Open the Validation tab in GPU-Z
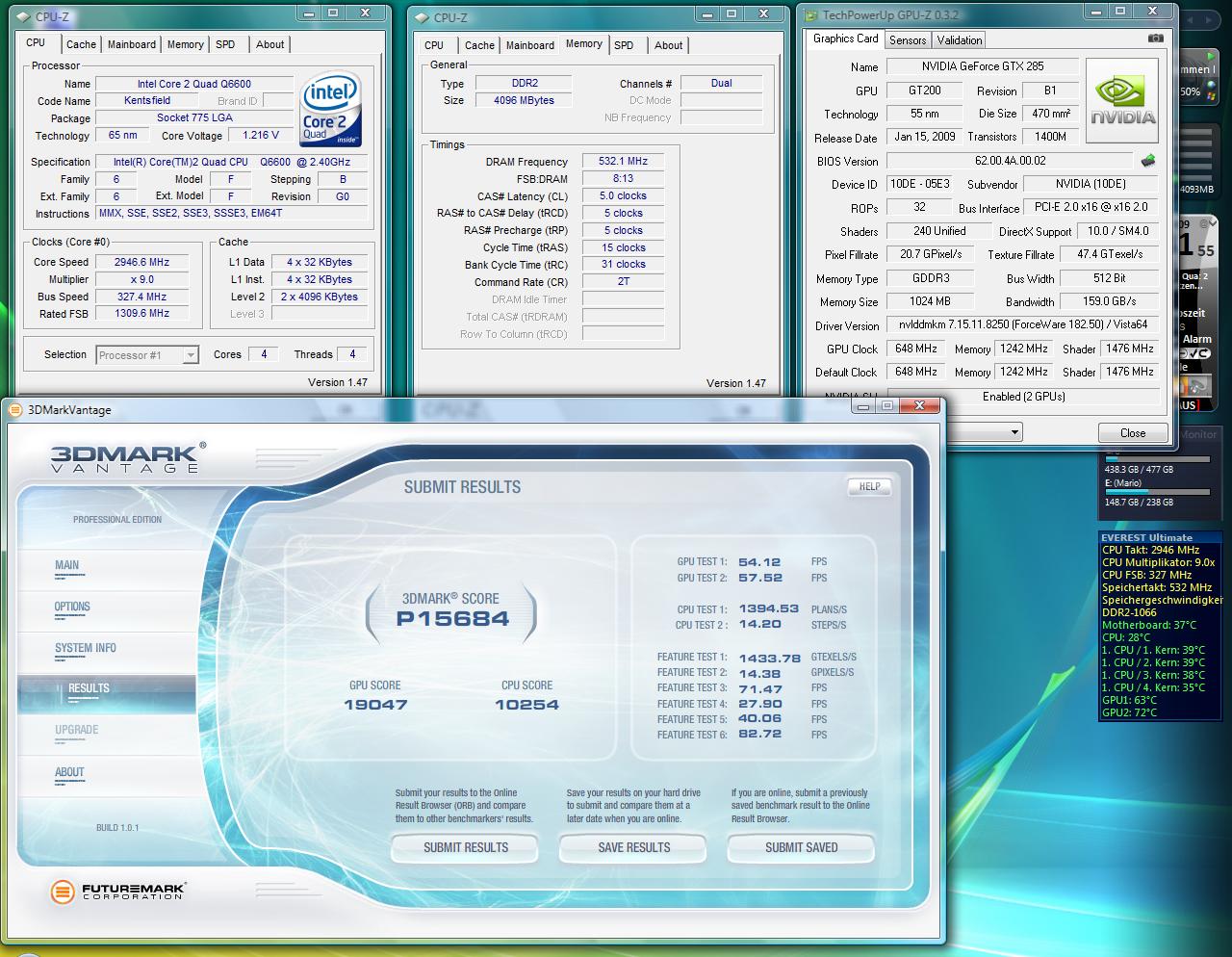 click(960, 40)
